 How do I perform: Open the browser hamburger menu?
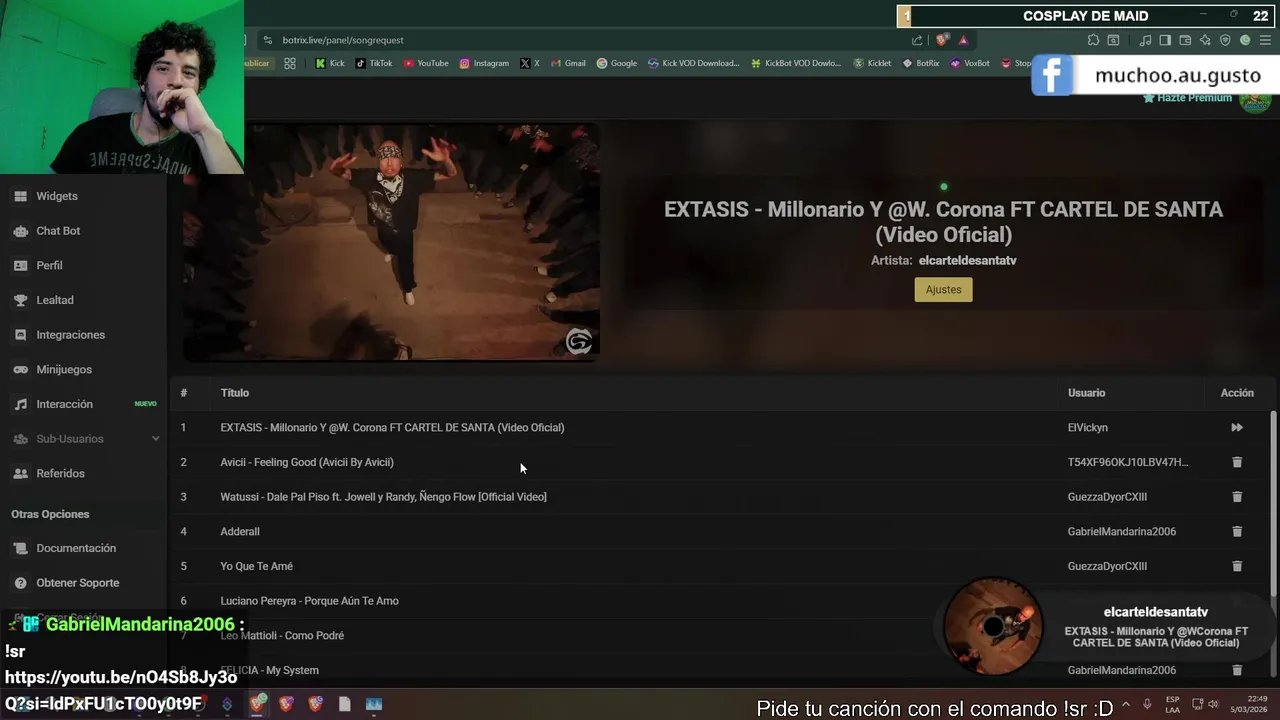[x=1265, y=40]
